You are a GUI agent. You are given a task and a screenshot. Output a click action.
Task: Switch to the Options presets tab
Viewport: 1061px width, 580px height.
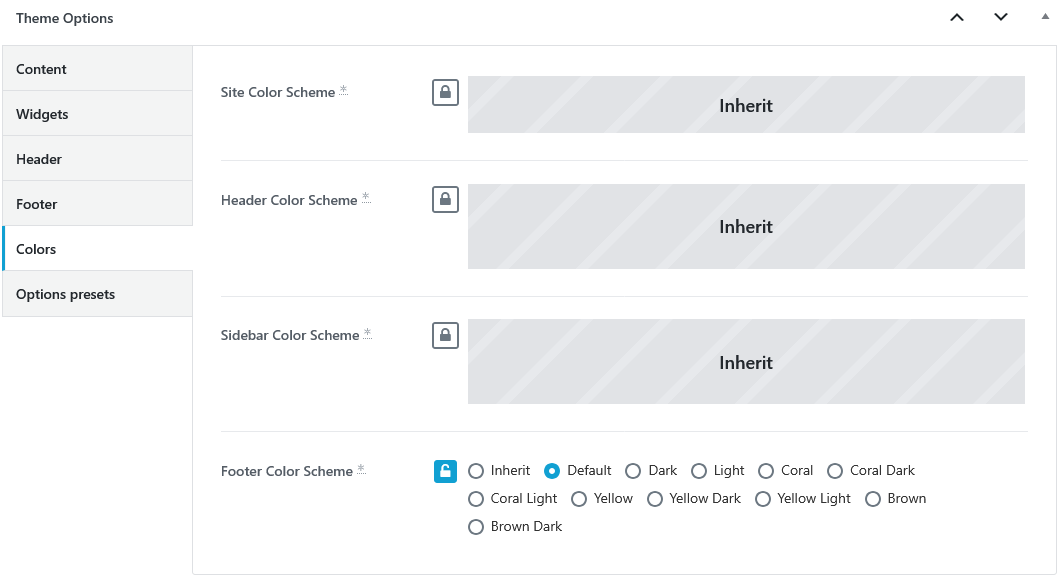(x=97, y=294)
